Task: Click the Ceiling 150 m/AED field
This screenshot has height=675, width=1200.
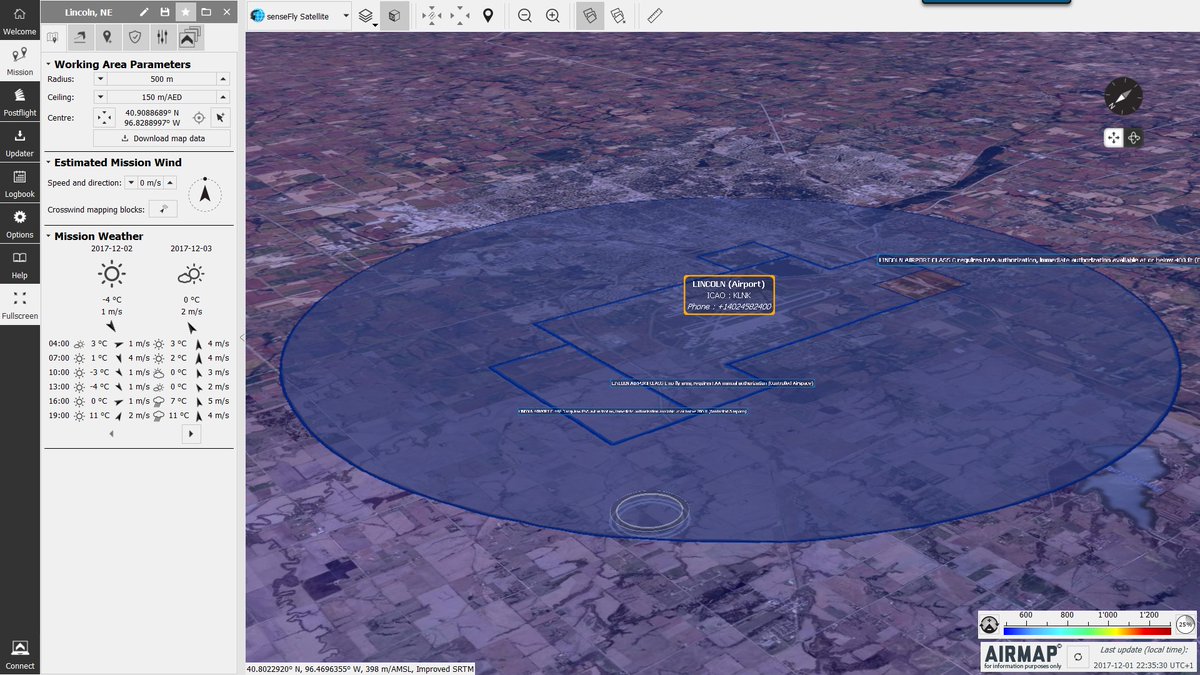Action: (x=162, y=98)
